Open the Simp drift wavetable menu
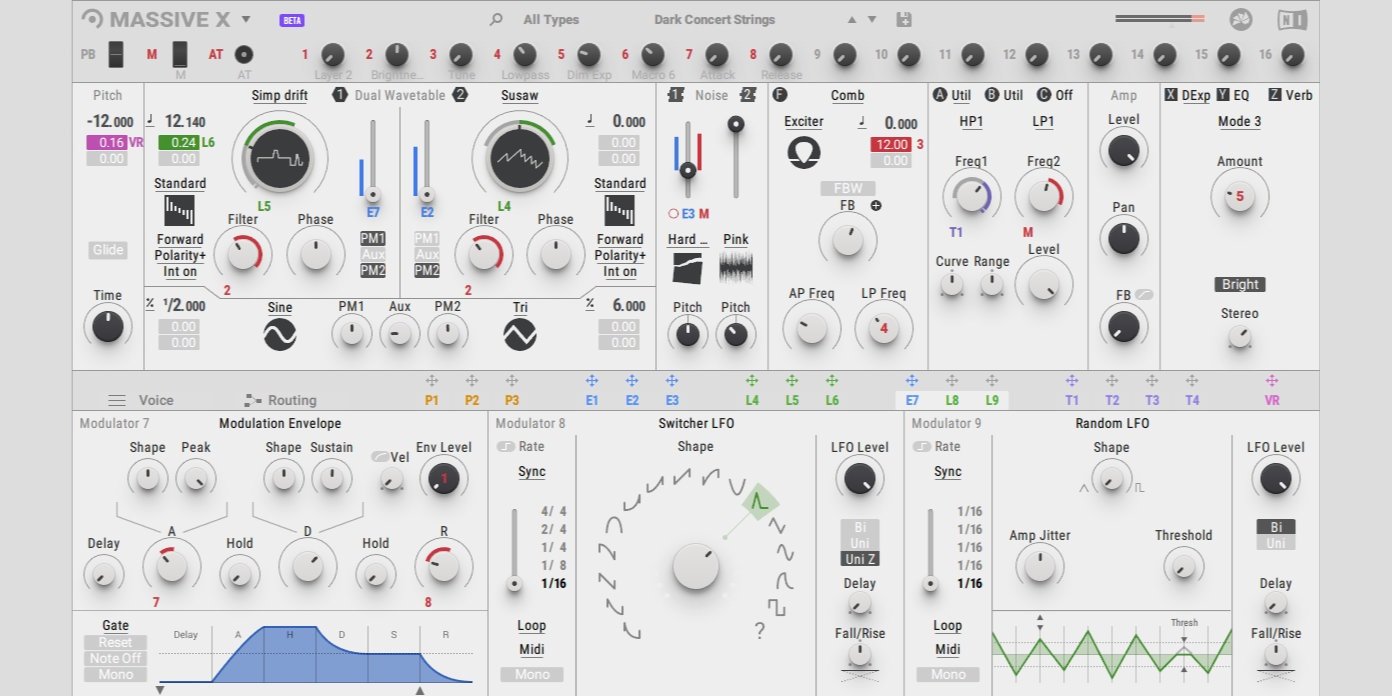The height and width of the screenshot is (696, 1392). (x=280, y=96)
